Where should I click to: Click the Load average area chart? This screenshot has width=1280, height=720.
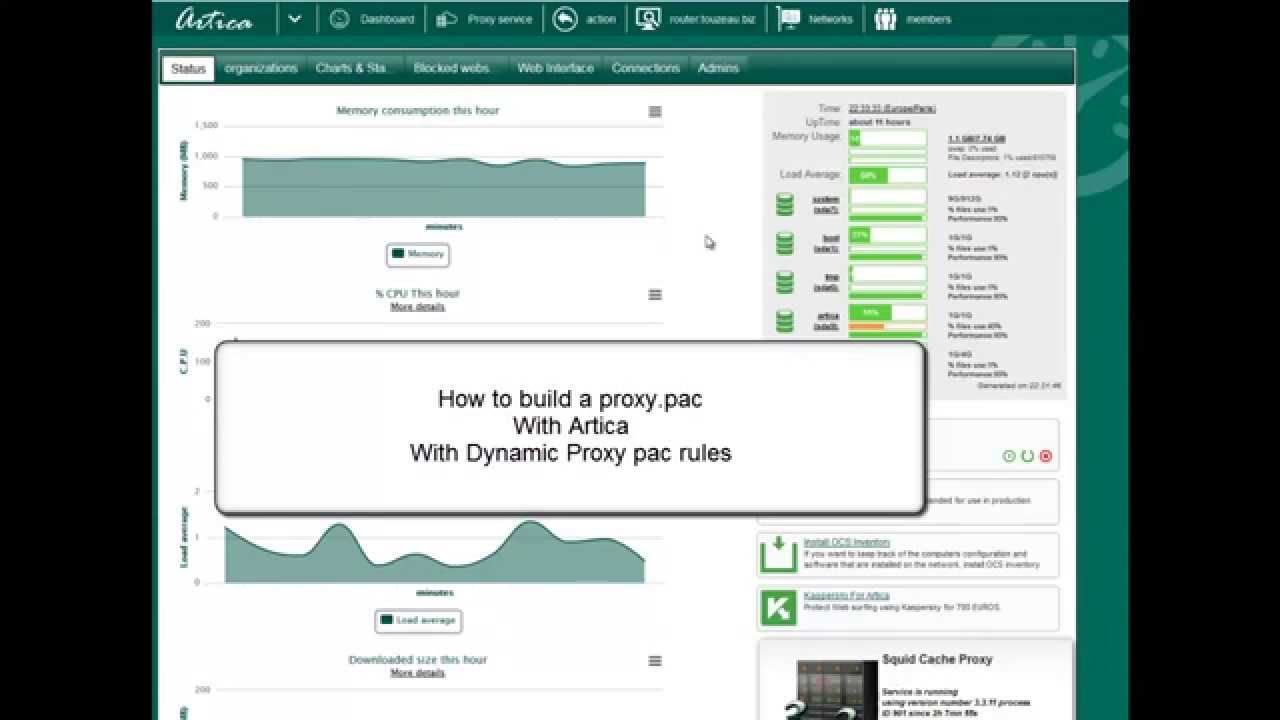(434, 552)
